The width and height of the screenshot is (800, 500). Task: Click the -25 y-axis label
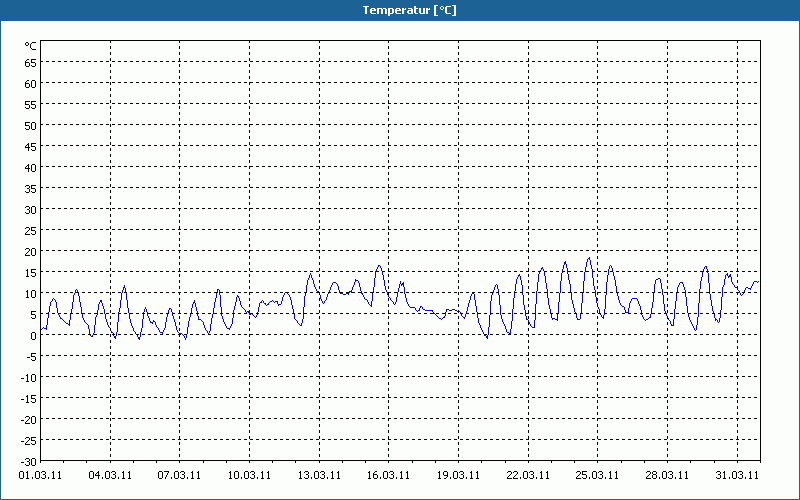(x=29, y=440)
